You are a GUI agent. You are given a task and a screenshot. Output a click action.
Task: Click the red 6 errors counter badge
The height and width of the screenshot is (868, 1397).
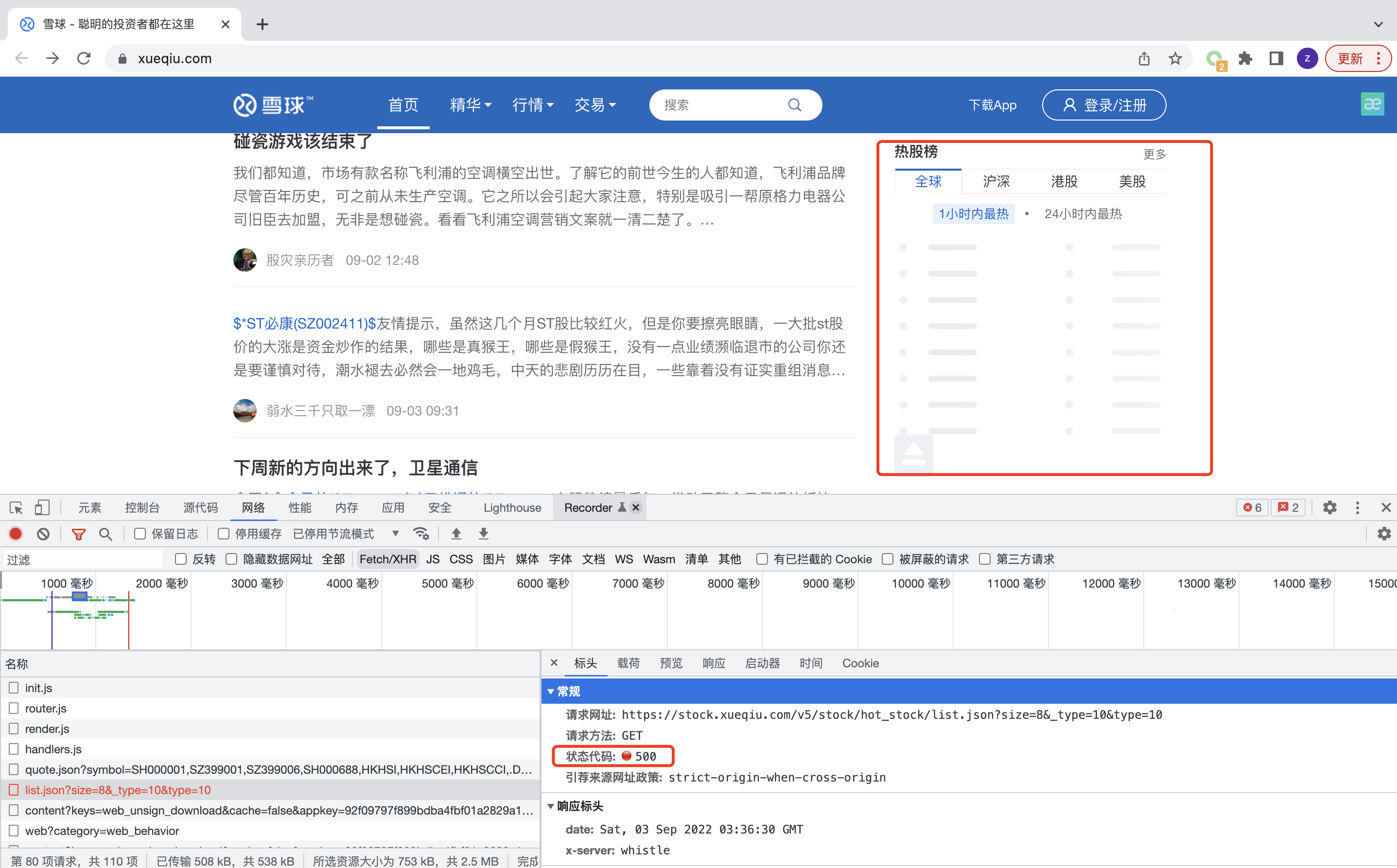(1252, 507)
